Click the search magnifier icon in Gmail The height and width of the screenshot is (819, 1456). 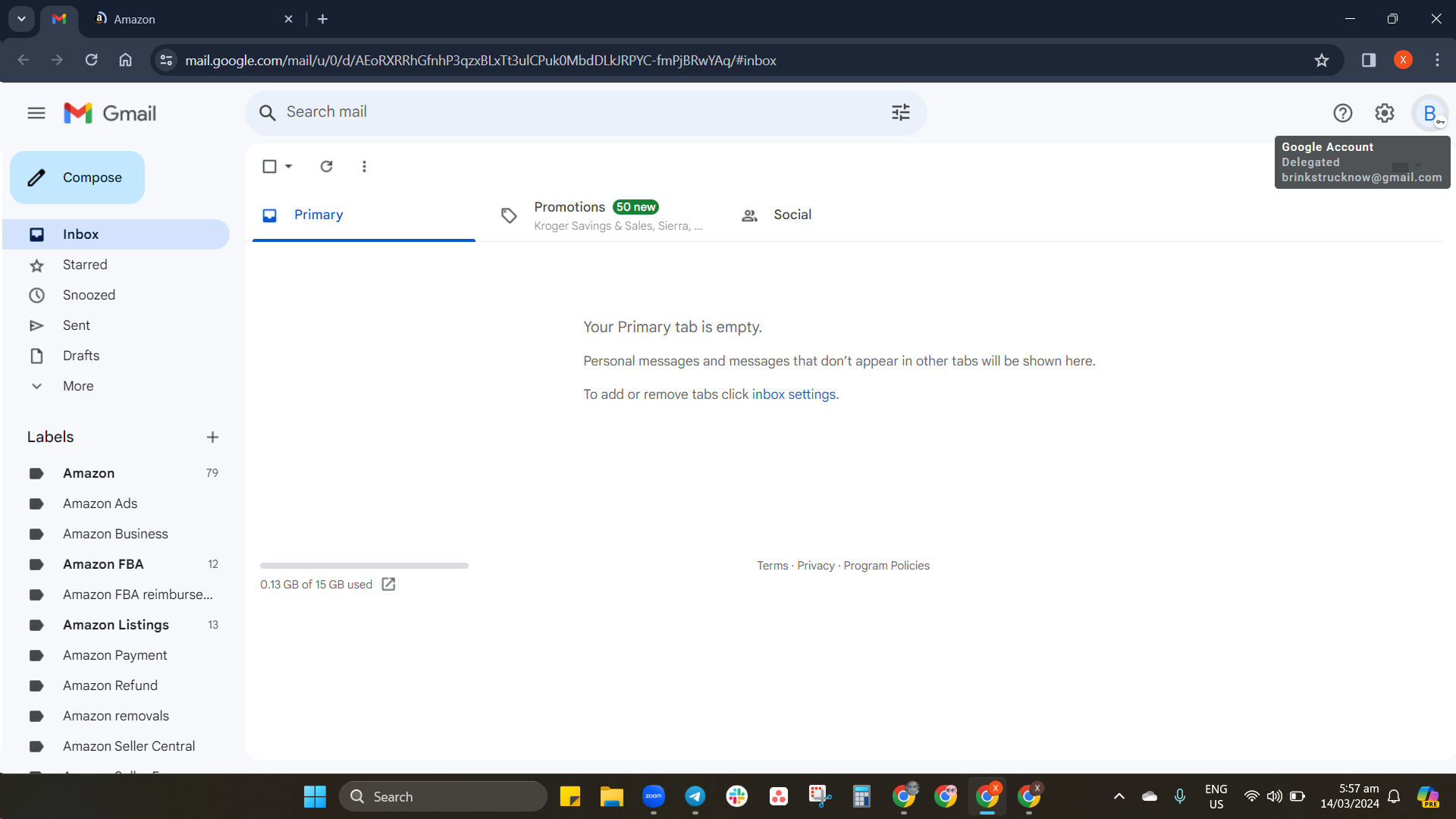coord(267,113)
